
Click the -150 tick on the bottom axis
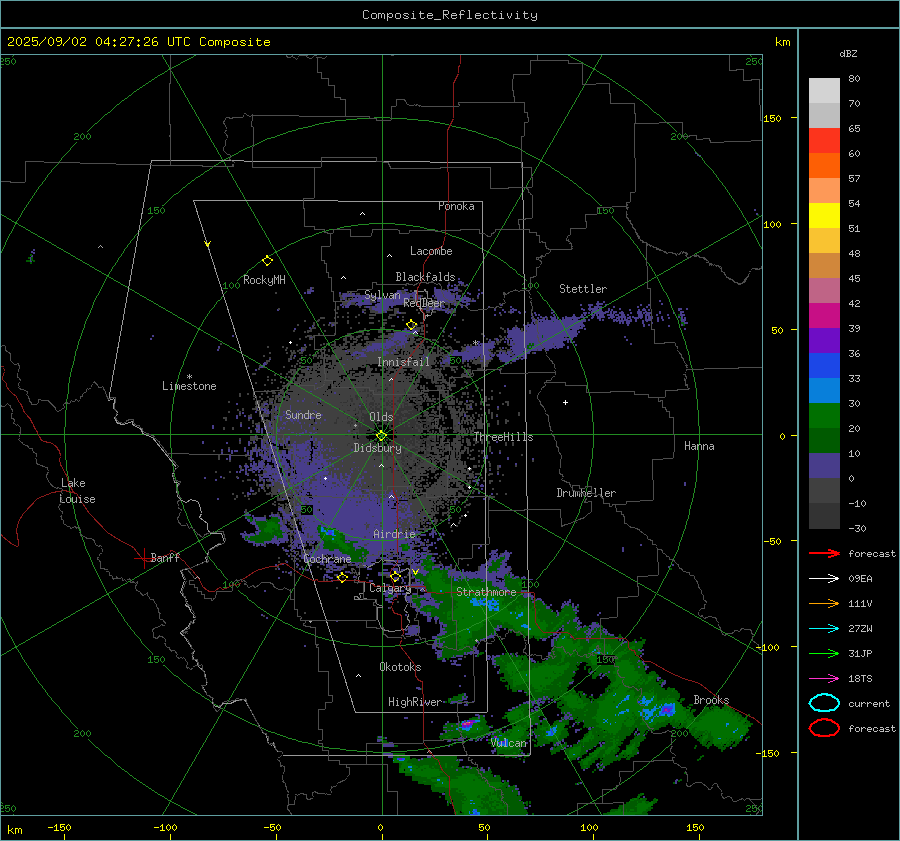click(59, 827)
